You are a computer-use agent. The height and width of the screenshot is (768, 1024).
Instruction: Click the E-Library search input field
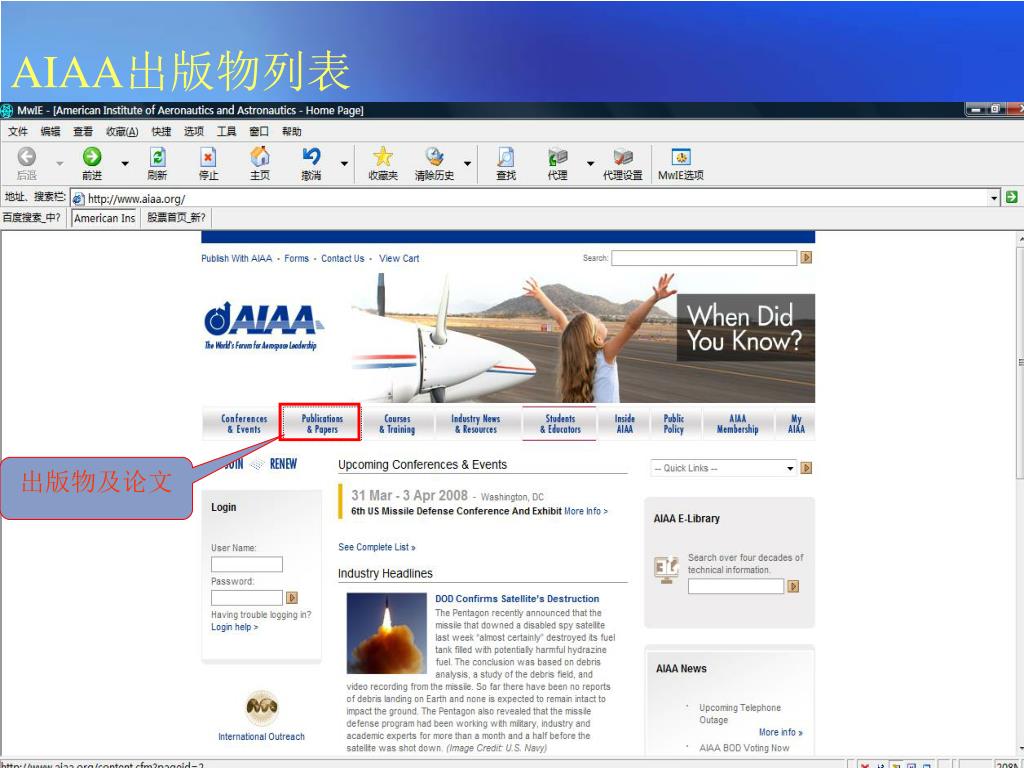pos(735,586)
